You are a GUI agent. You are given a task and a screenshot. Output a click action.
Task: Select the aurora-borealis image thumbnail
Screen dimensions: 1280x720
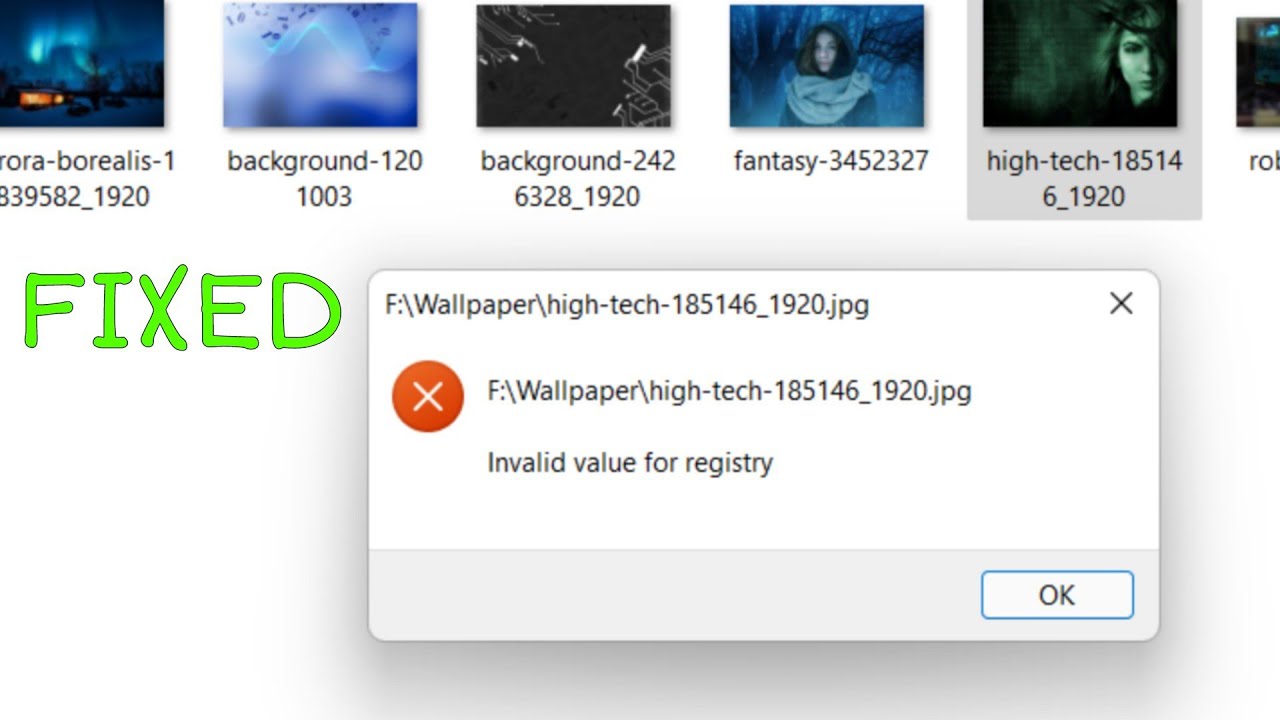click(82, 63)
